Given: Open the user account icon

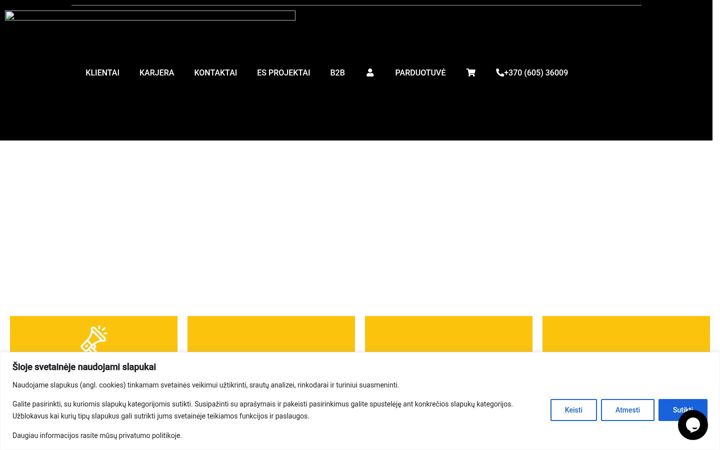Looking at the screenshot, I should click(x=370, y=73).
